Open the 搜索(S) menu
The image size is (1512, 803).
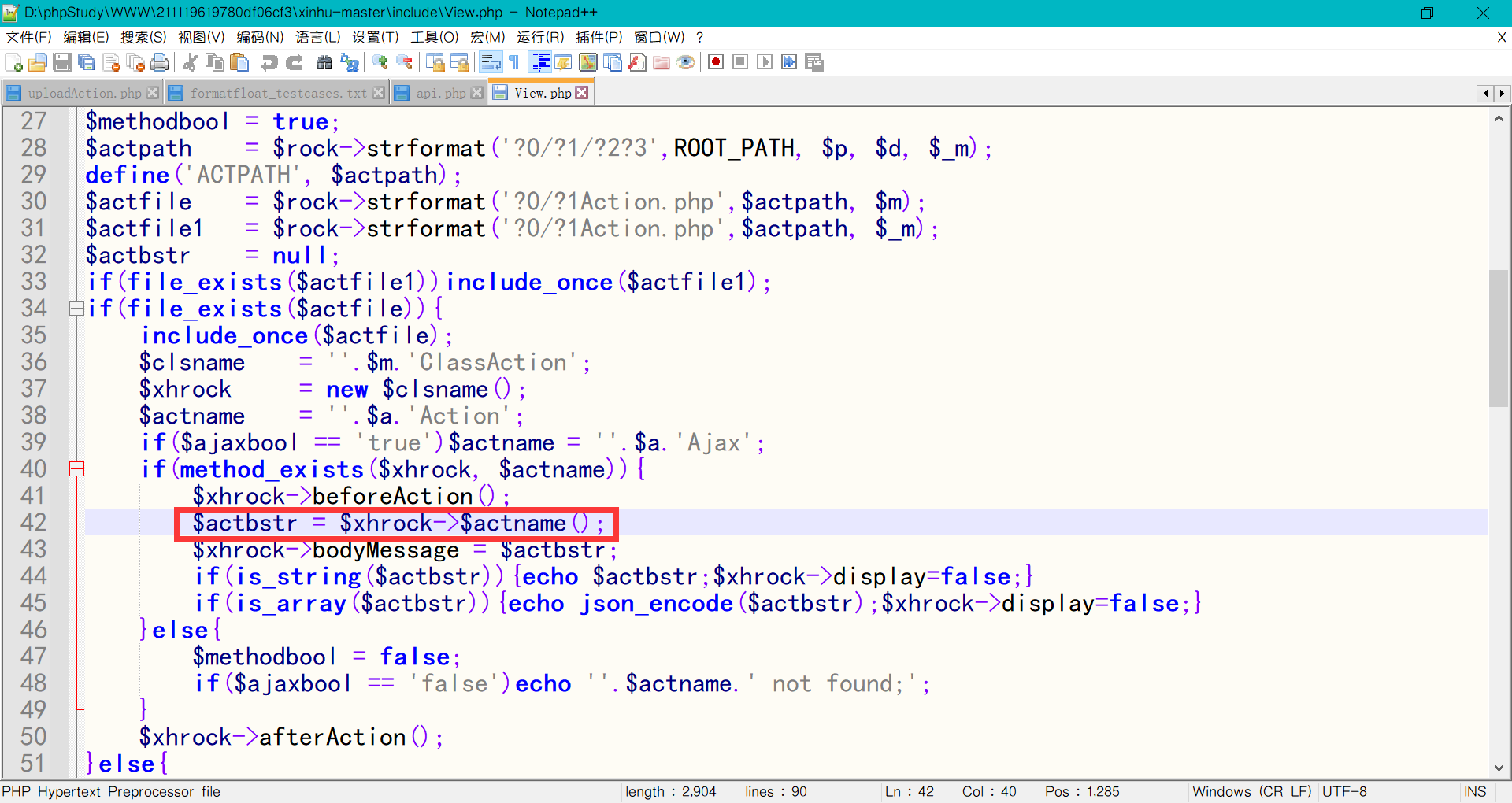pos(143,37)
